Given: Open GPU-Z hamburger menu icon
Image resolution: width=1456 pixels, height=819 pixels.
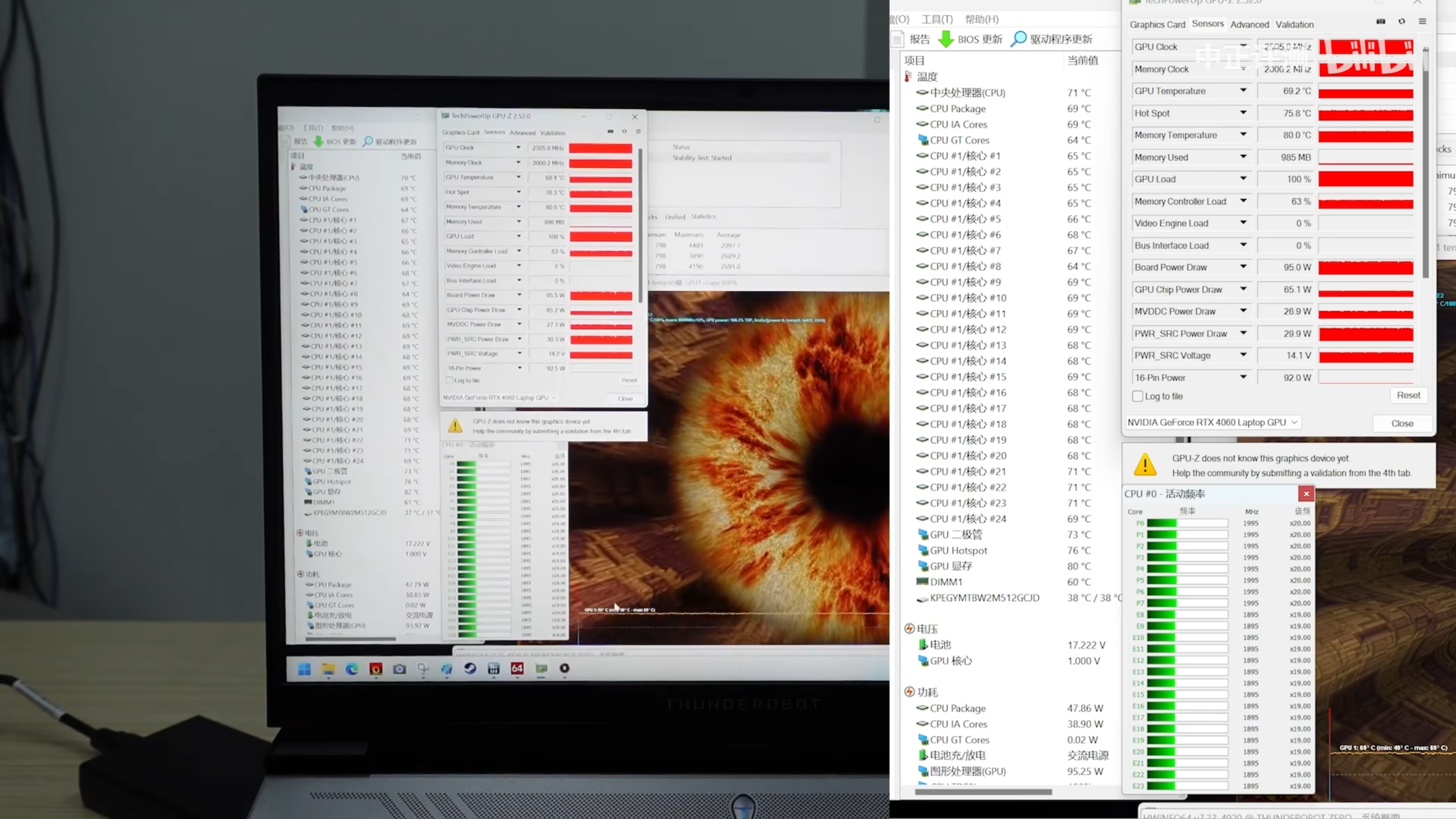Looking at the screenshot, I should 1423,22.
